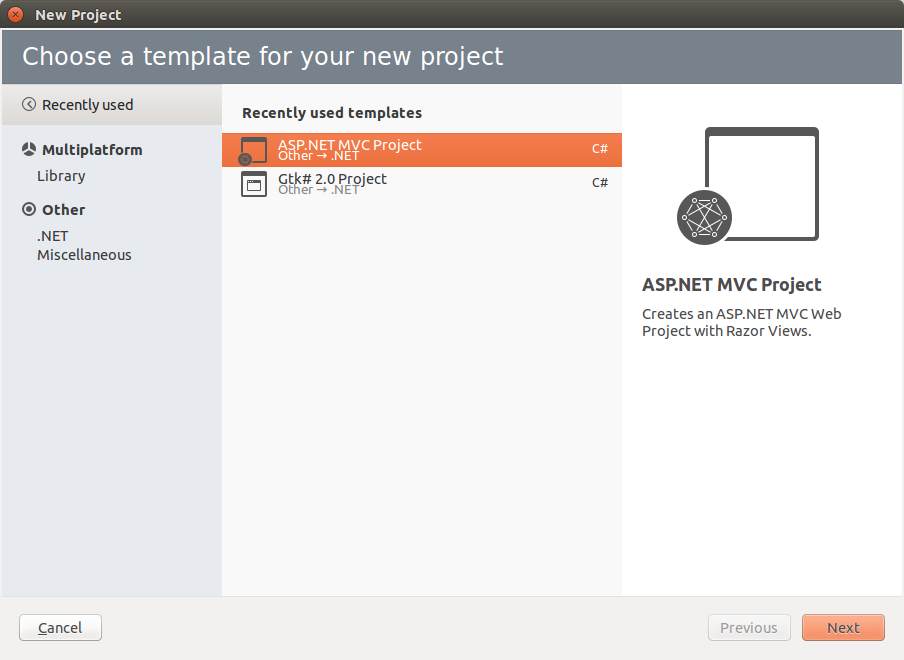Click the C# language label for ASP.NET MVC
Viewport: 904px width, 660px height.
coord(600,149)
